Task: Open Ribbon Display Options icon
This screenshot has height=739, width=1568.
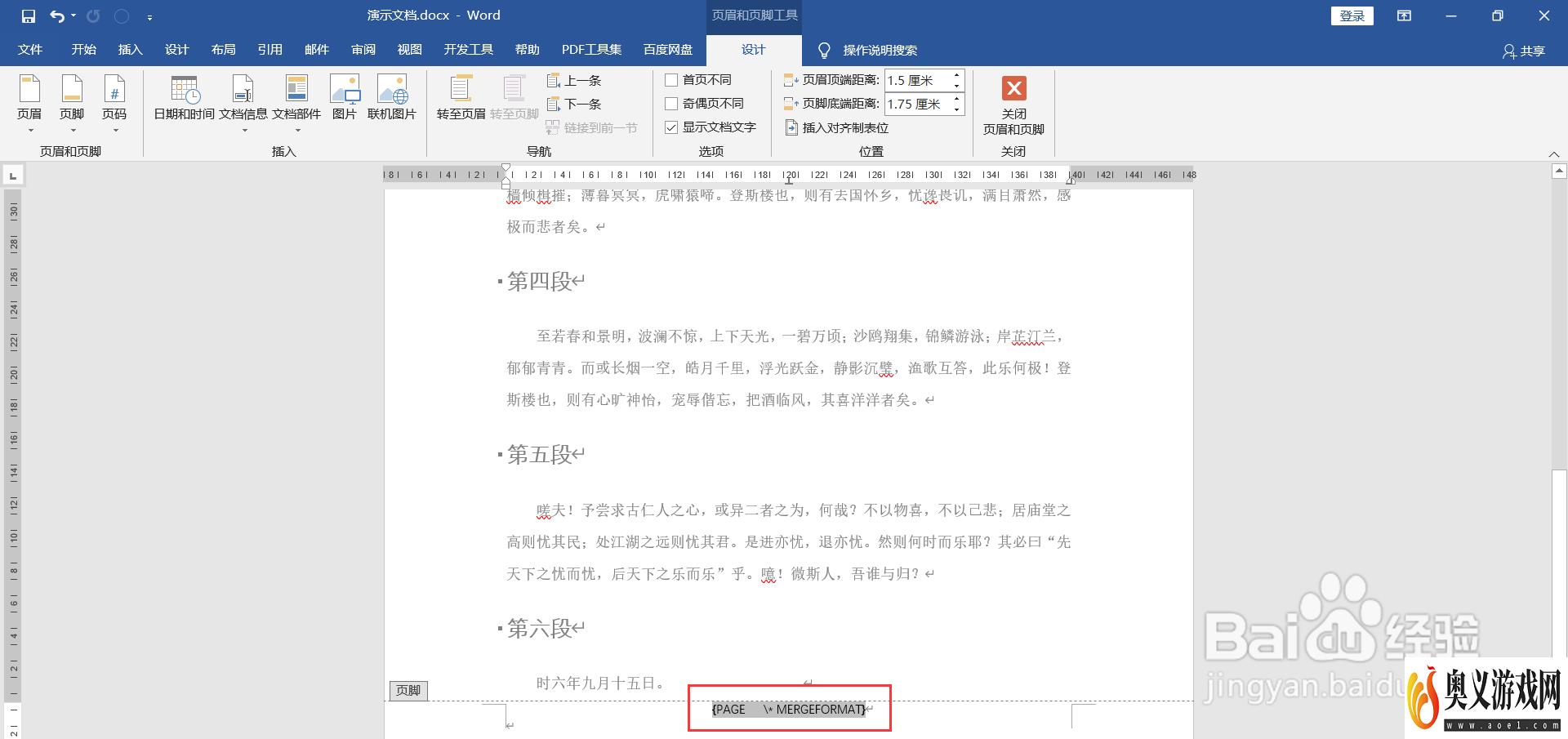Action: (x=1404, y=16)
